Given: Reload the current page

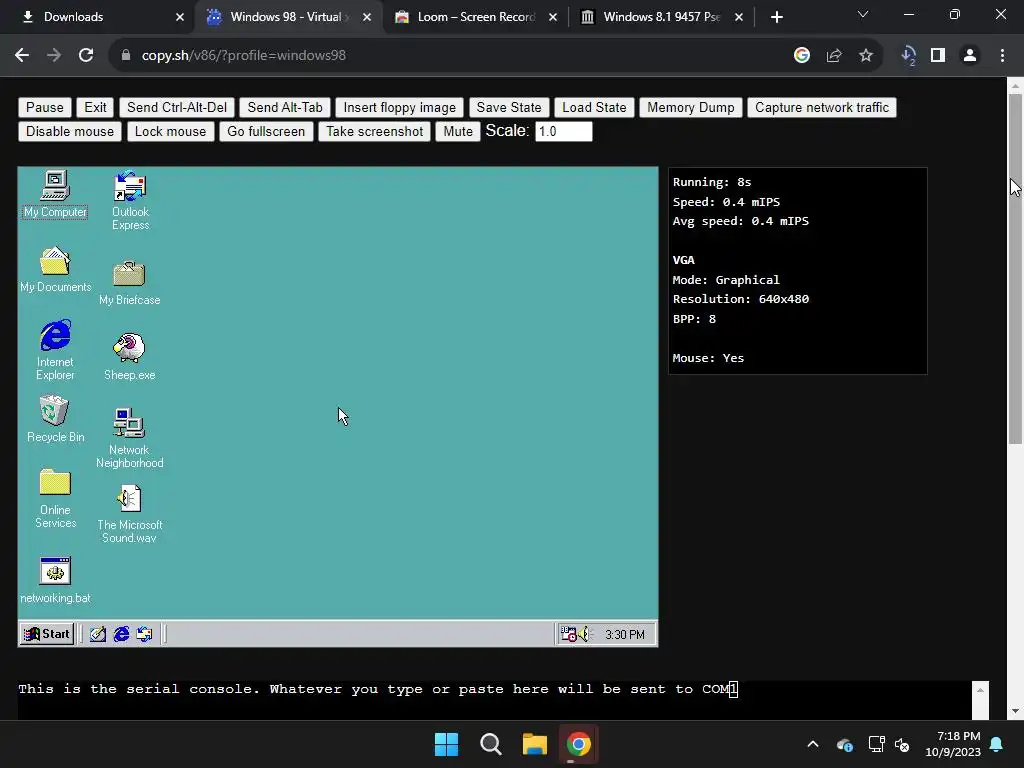Looking at the screenshot, I should 86,56.
